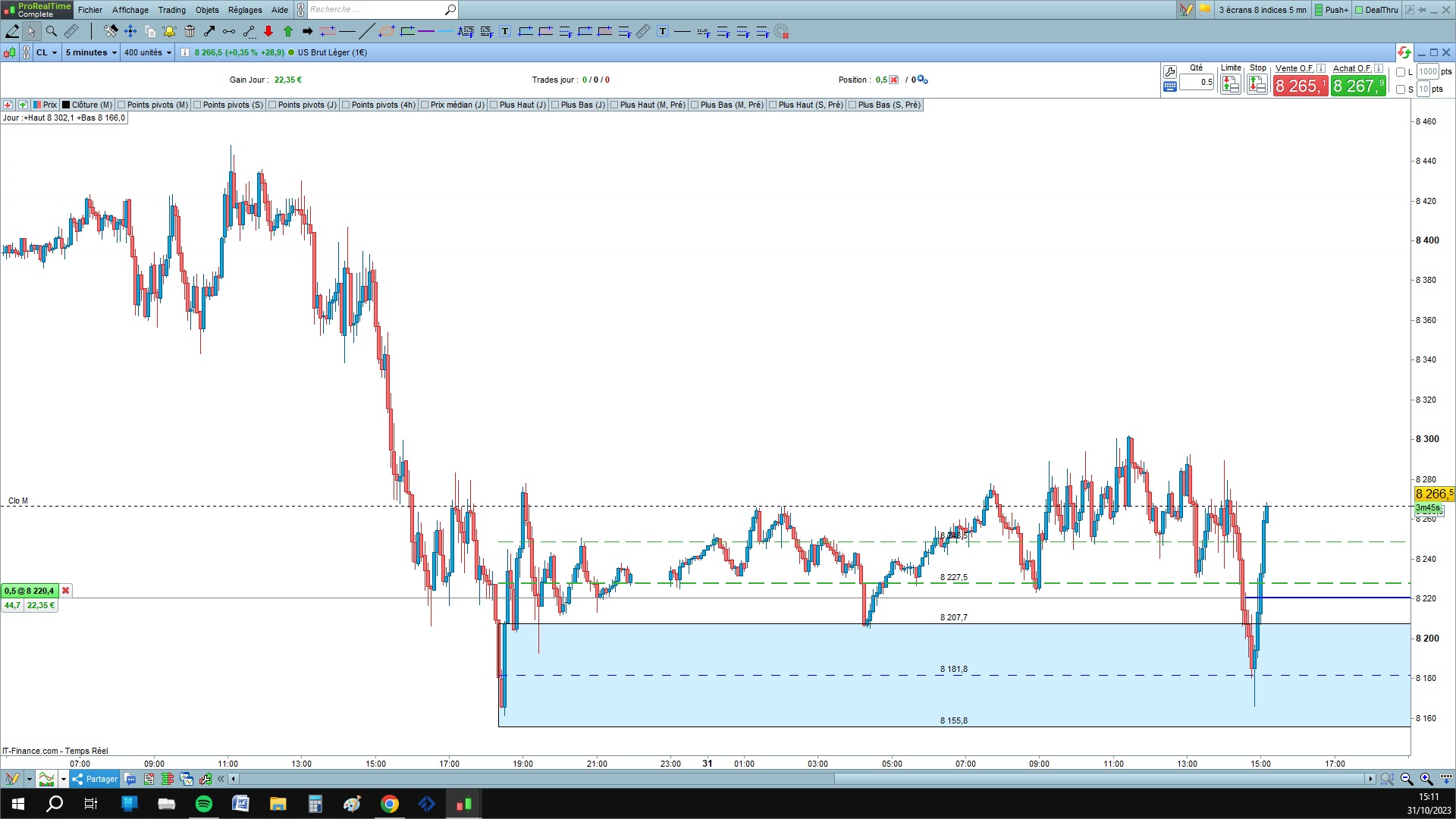Click the red Vente sell price button

click(x=1300, y=86)
